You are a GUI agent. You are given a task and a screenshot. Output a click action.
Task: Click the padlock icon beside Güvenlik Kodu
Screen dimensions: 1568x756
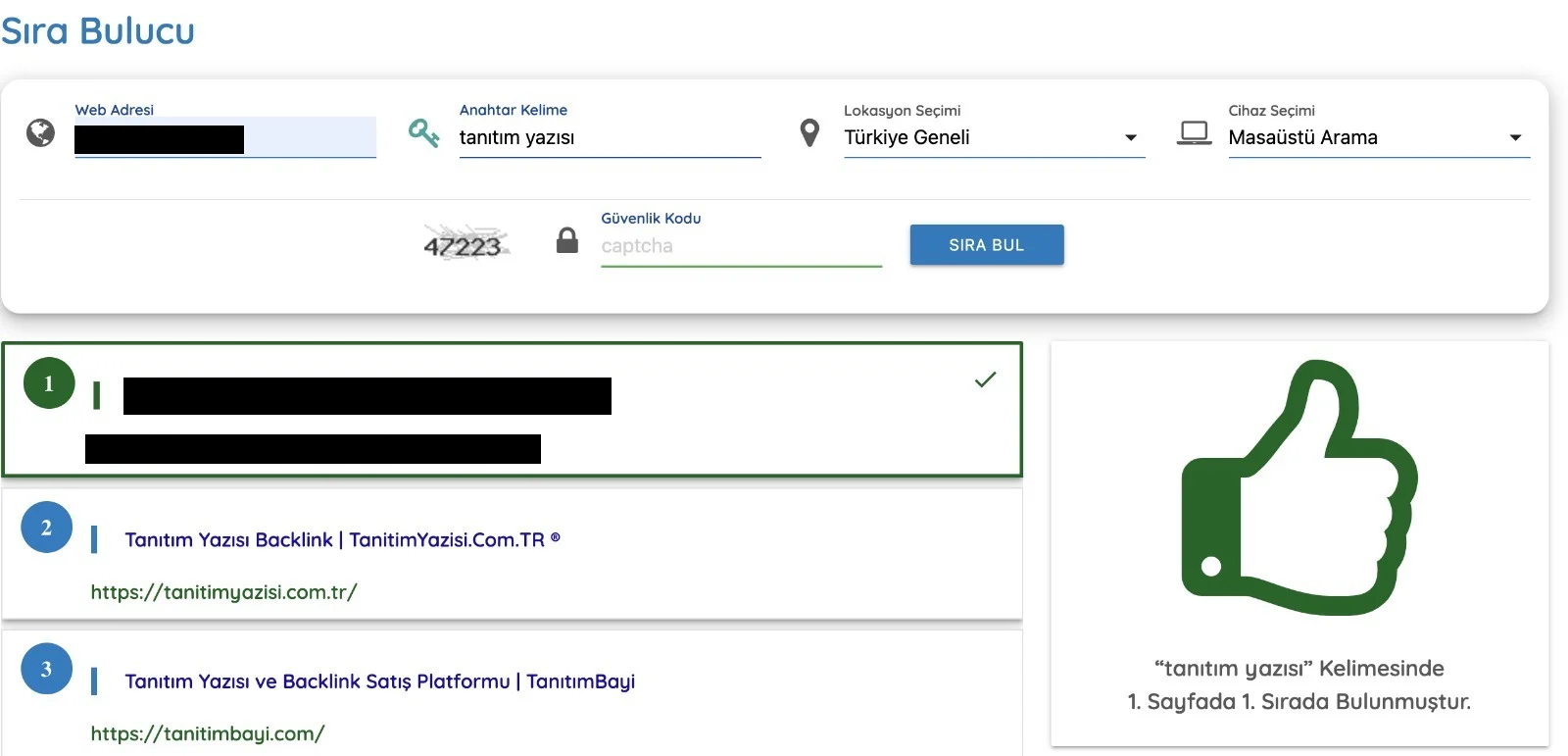[x=567, y=240]
